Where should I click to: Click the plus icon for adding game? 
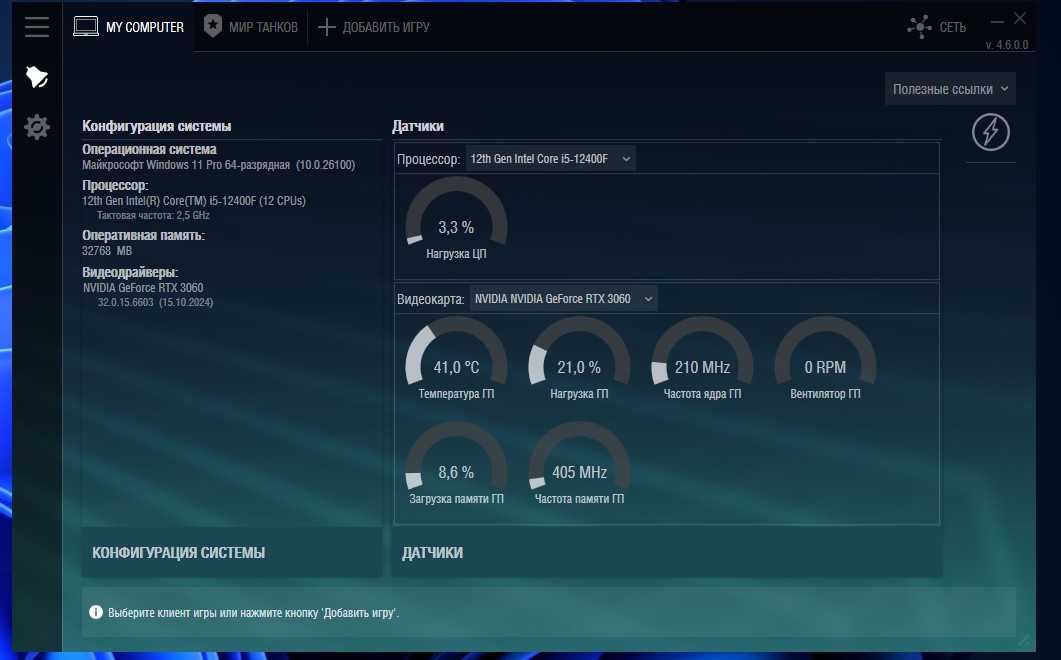[x=327, y=27]
